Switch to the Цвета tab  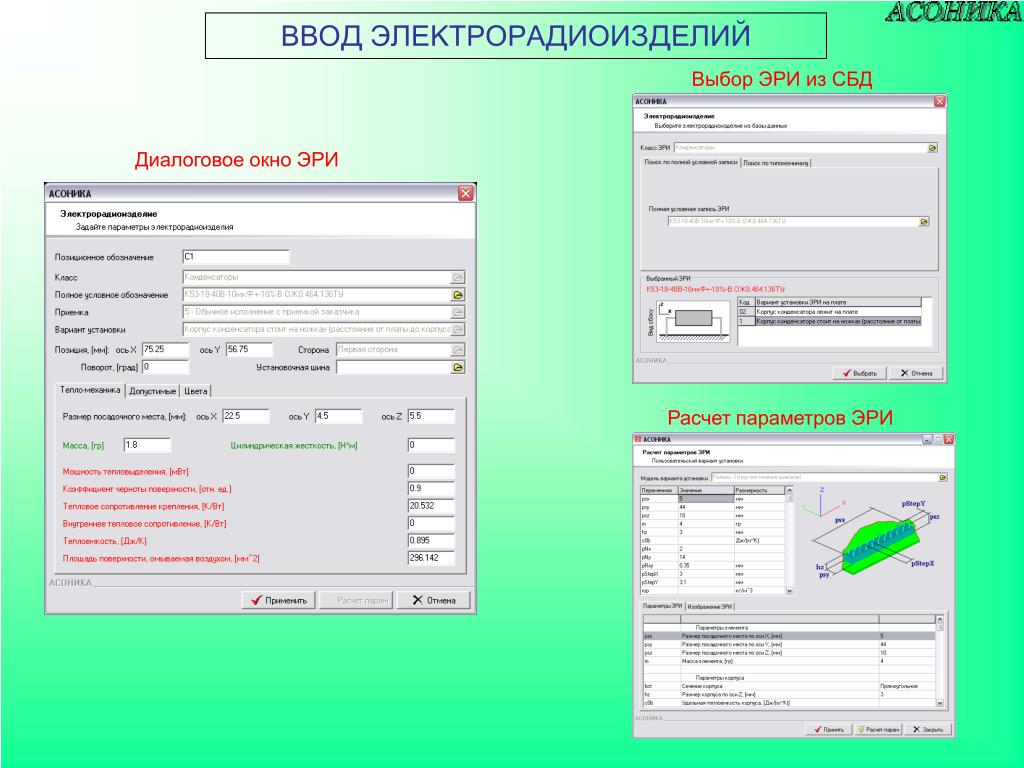click(195, 391)
